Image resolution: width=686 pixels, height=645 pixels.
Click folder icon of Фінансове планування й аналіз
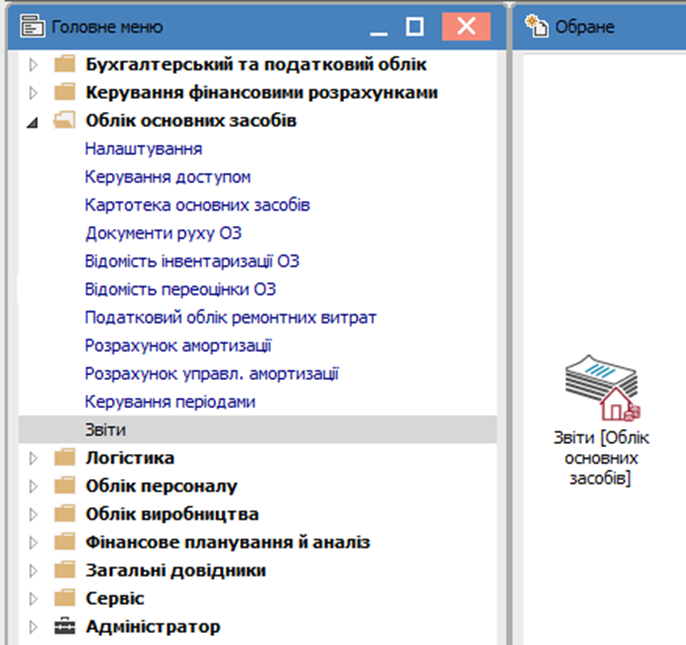pyautogui.click(x=65, y=542)
